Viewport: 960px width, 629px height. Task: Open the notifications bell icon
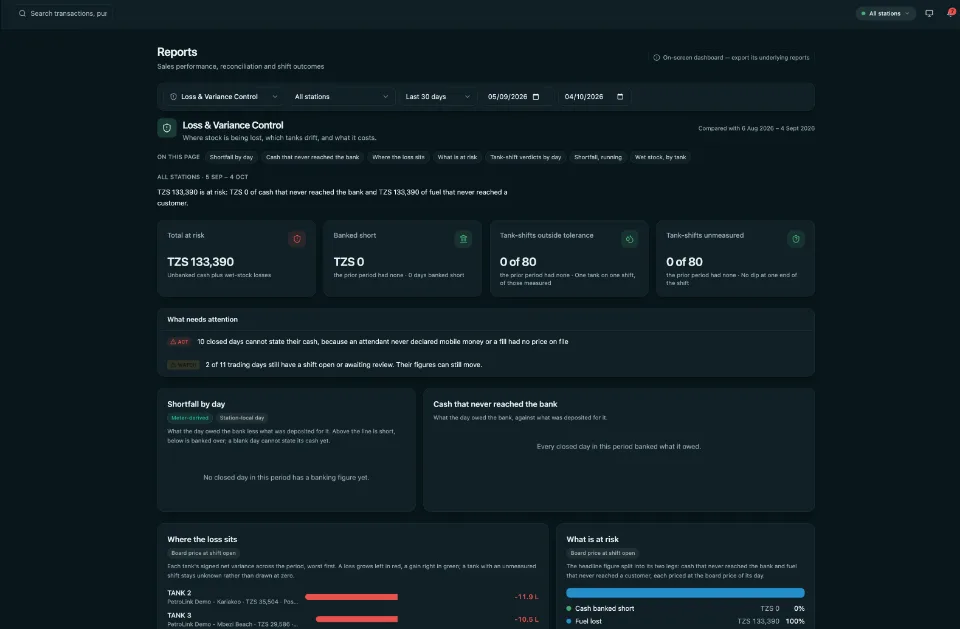(x=951, y=13)
